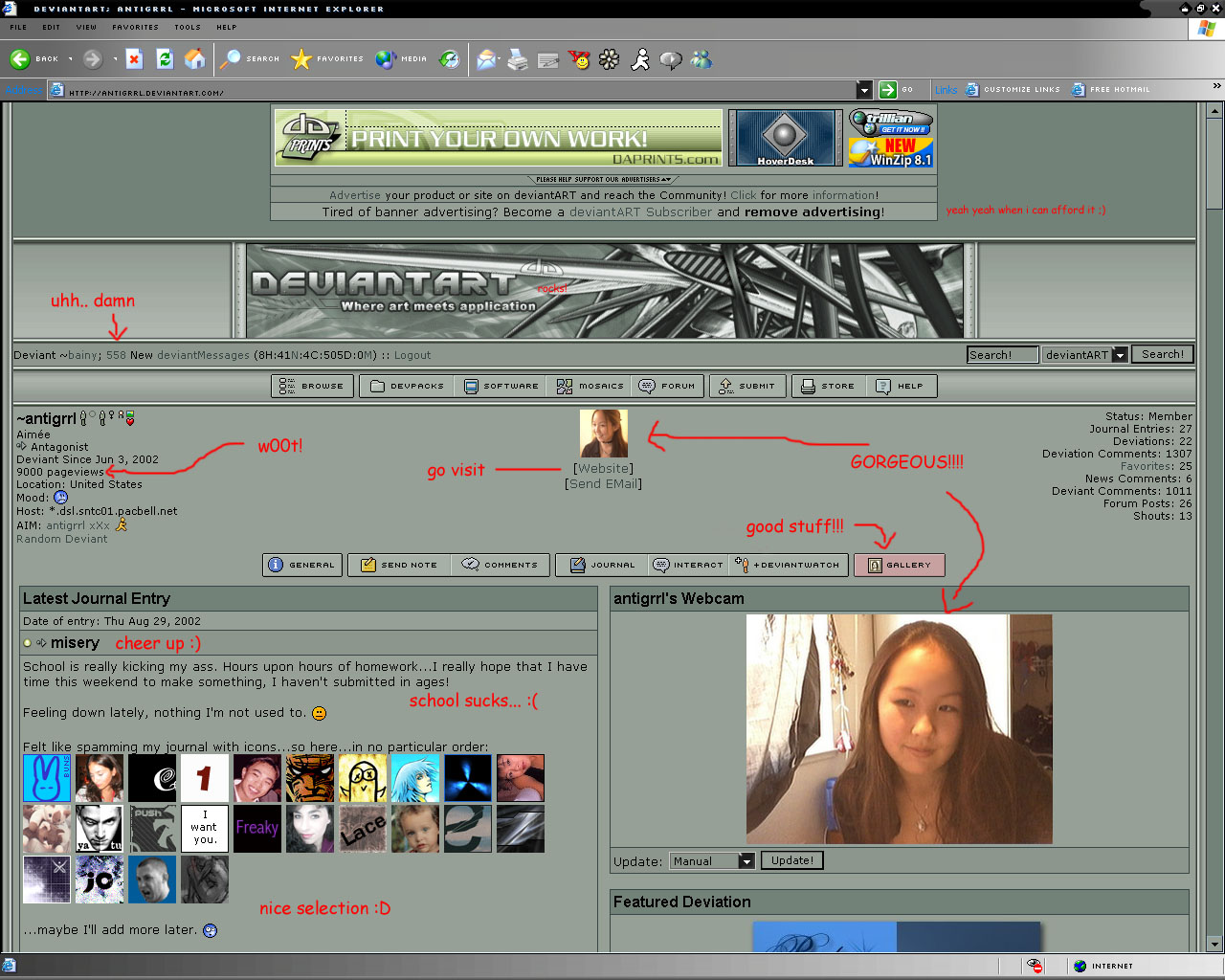The width and height of the screenshot is (1225, 980).
Task: Open the Forum section
Action: pos(668,387)
